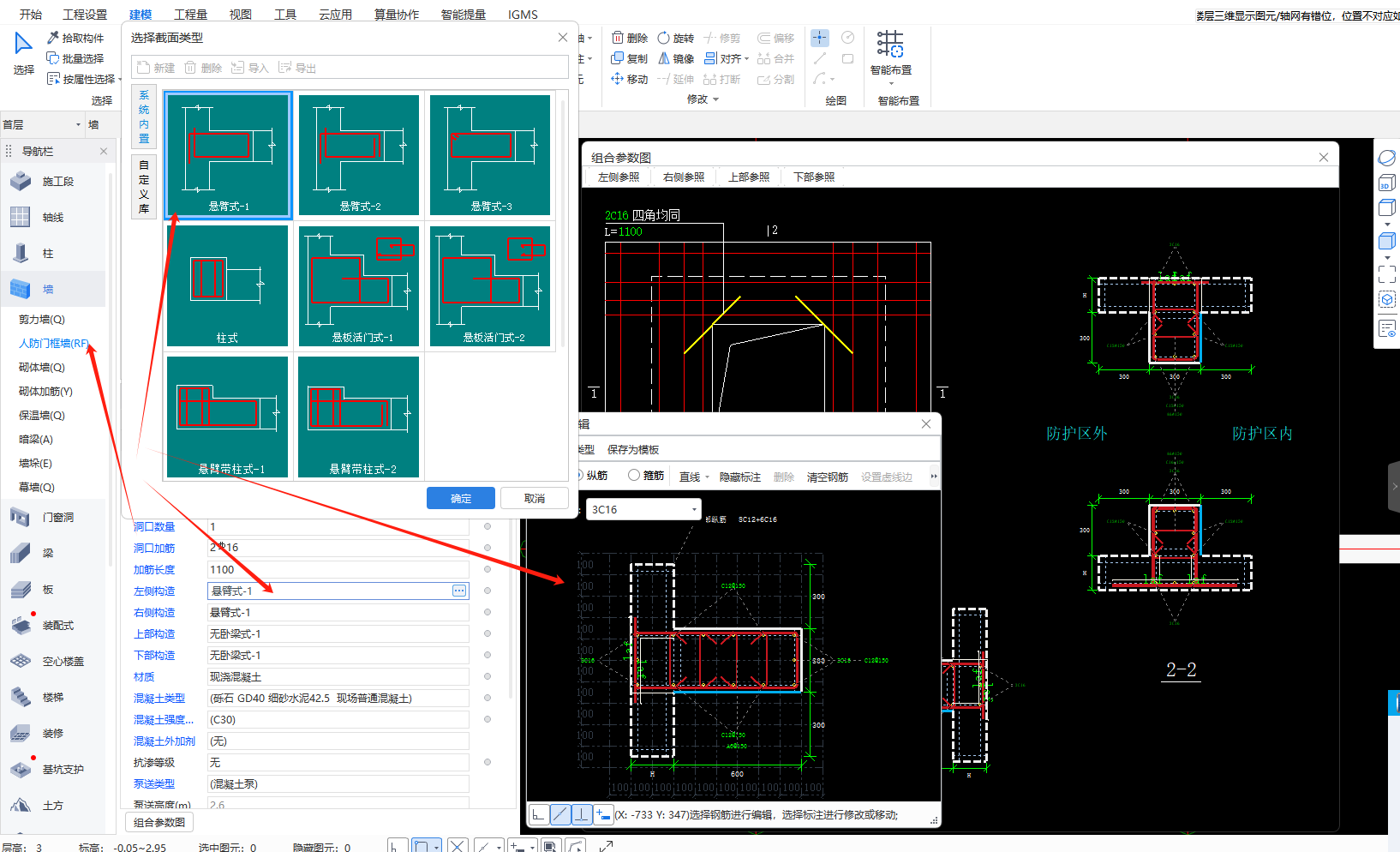Toggle the circle option beside 上部构造
The height and width of the screenshot is (852, 1400).
point(488,633)
